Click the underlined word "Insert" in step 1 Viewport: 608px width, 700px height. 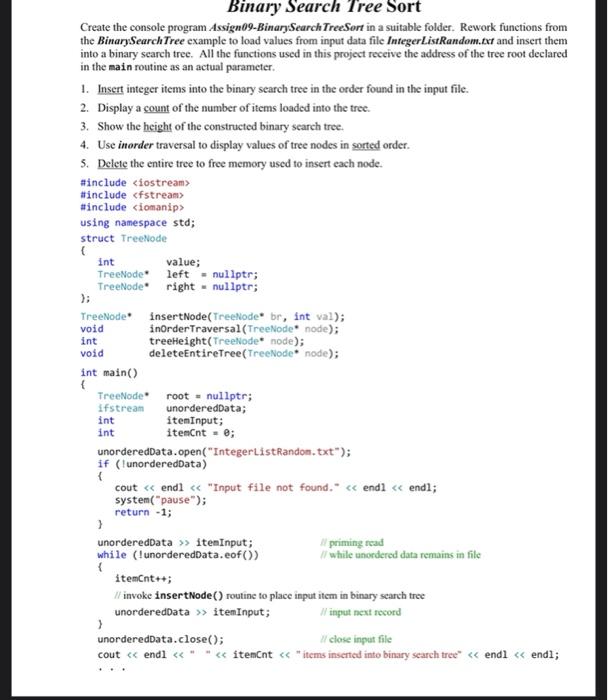click(x=110, y=89)
